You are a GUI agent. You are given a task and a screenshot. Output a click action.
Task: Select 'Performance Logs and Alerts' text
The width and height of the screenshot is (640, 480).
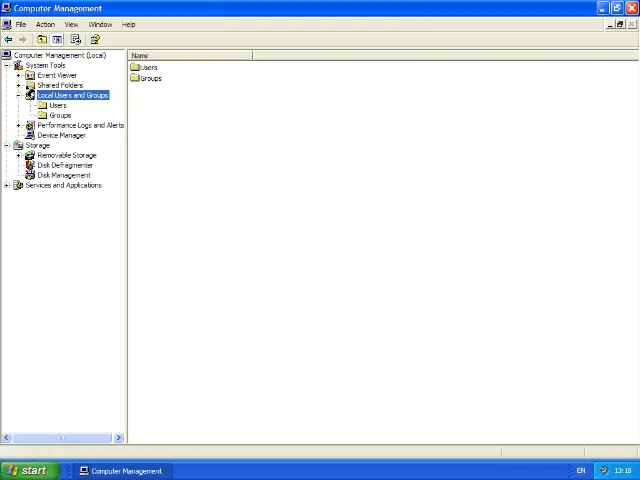coord(81,125)
